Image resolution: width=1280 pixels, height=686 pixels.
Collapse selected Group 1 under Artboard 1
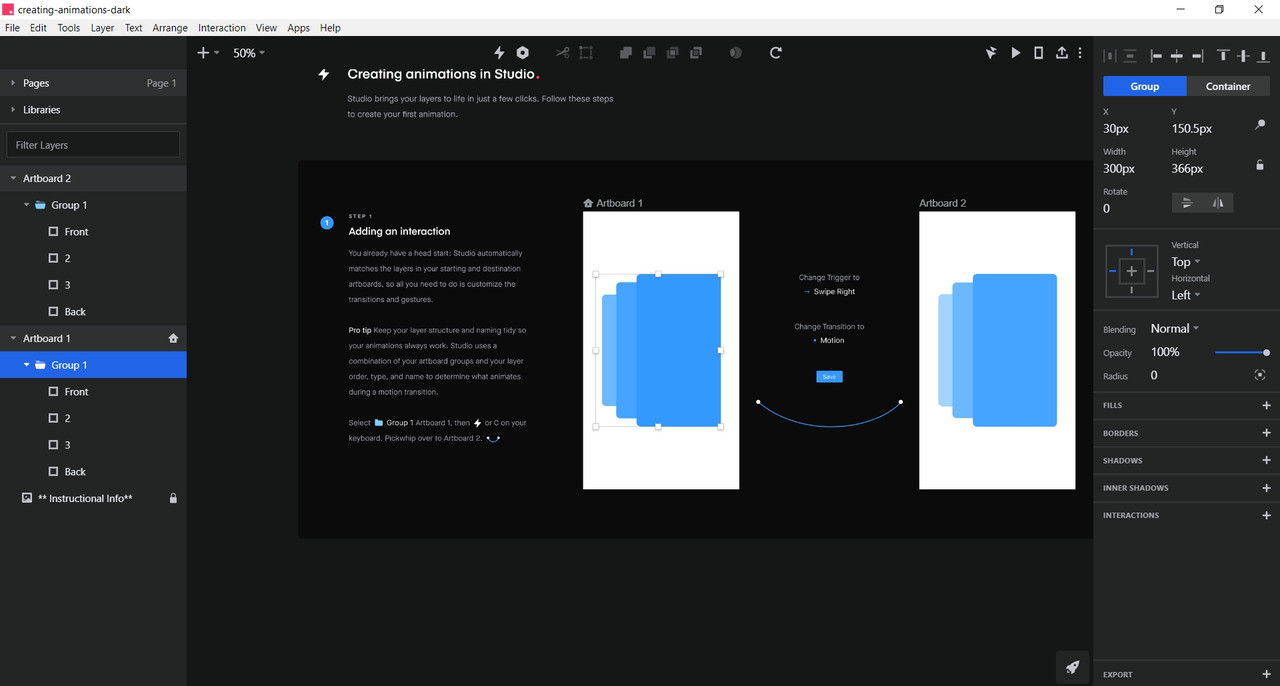[27, 365]
